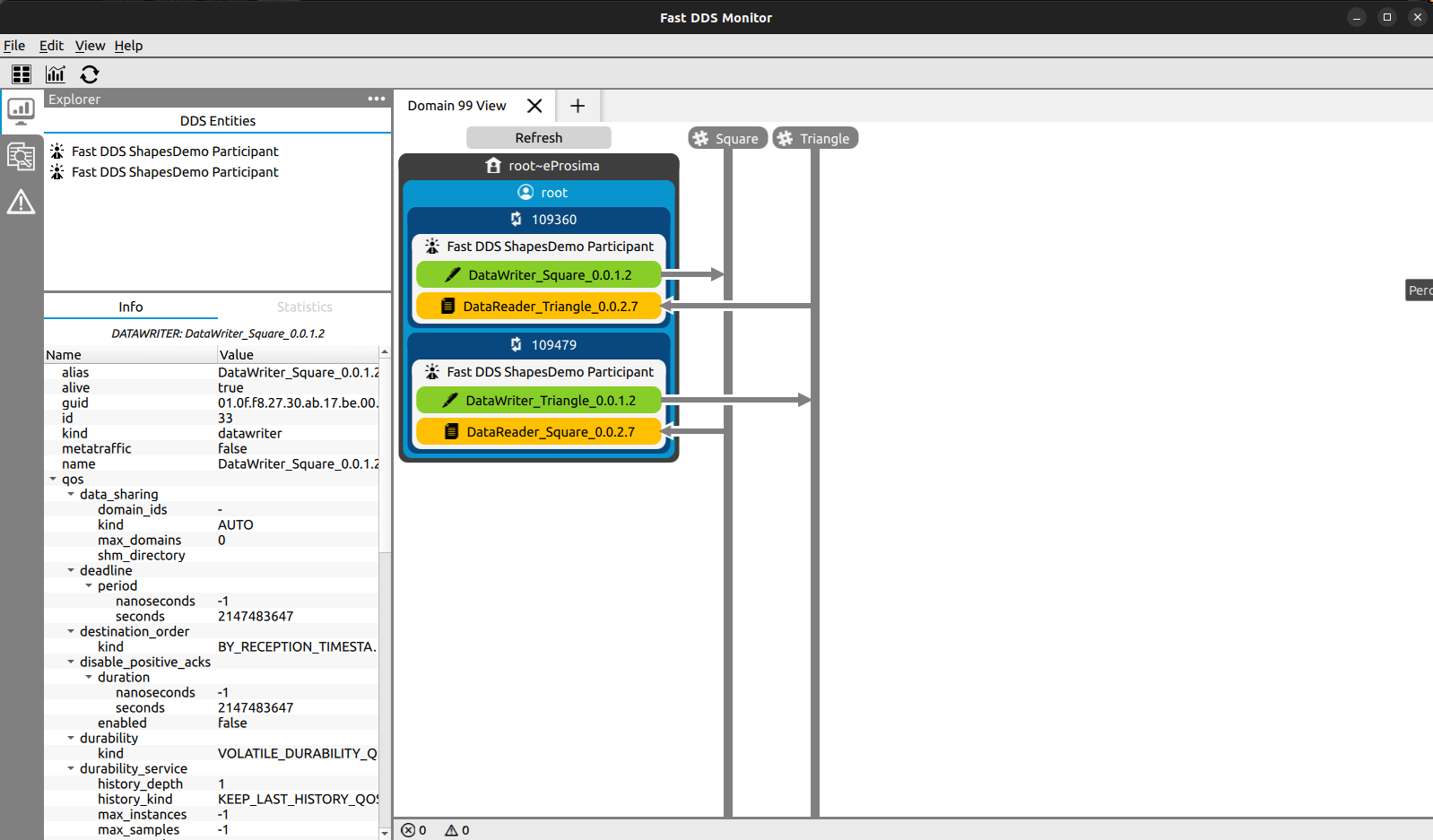Select the monitoring explorer sidebar icon
The width and height of the screenshot is (1433, 840).
tap(22, 111)
